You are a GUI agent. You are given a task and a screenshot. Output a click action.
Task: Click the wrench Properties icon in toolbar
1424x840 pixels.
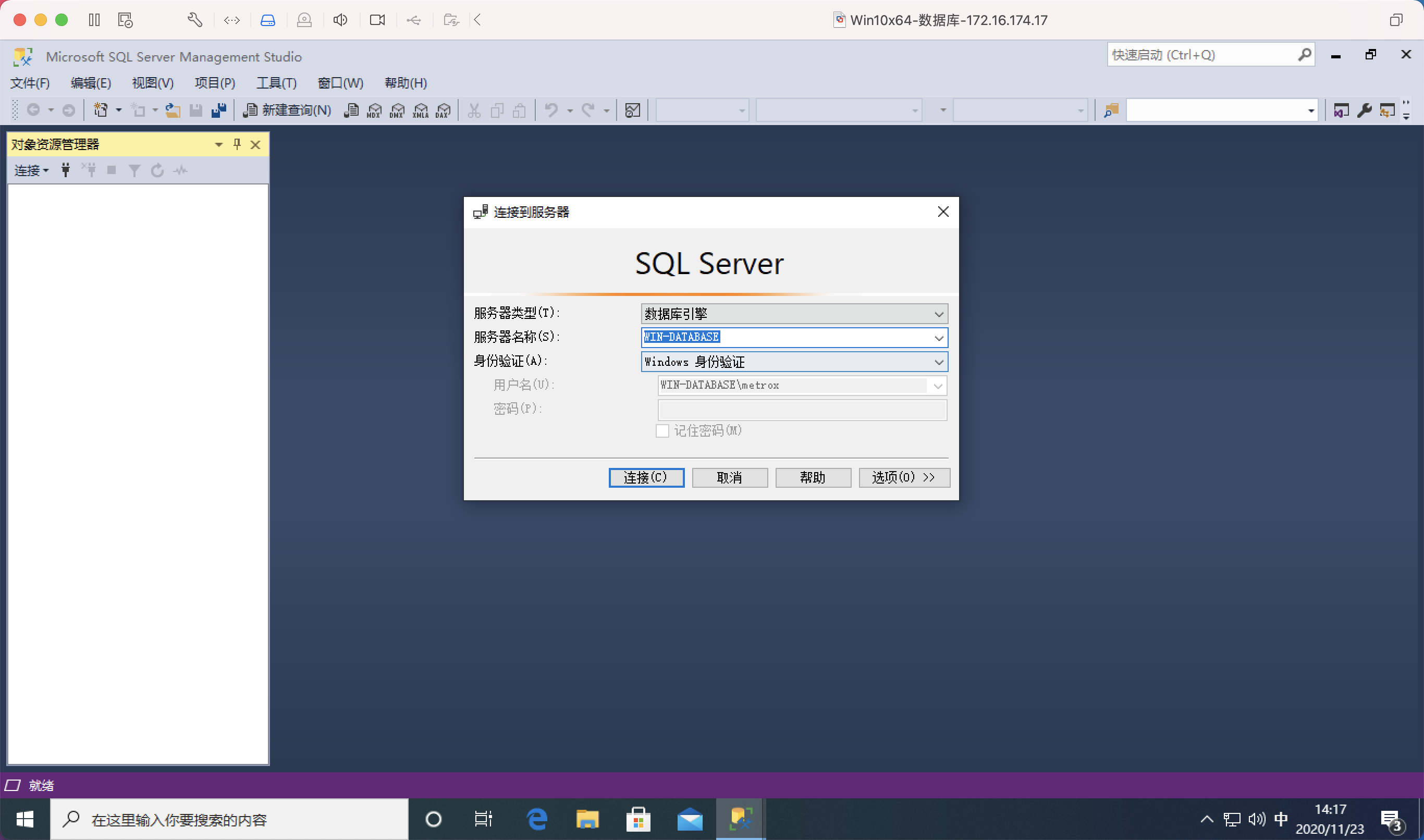tap(1365, 110)
